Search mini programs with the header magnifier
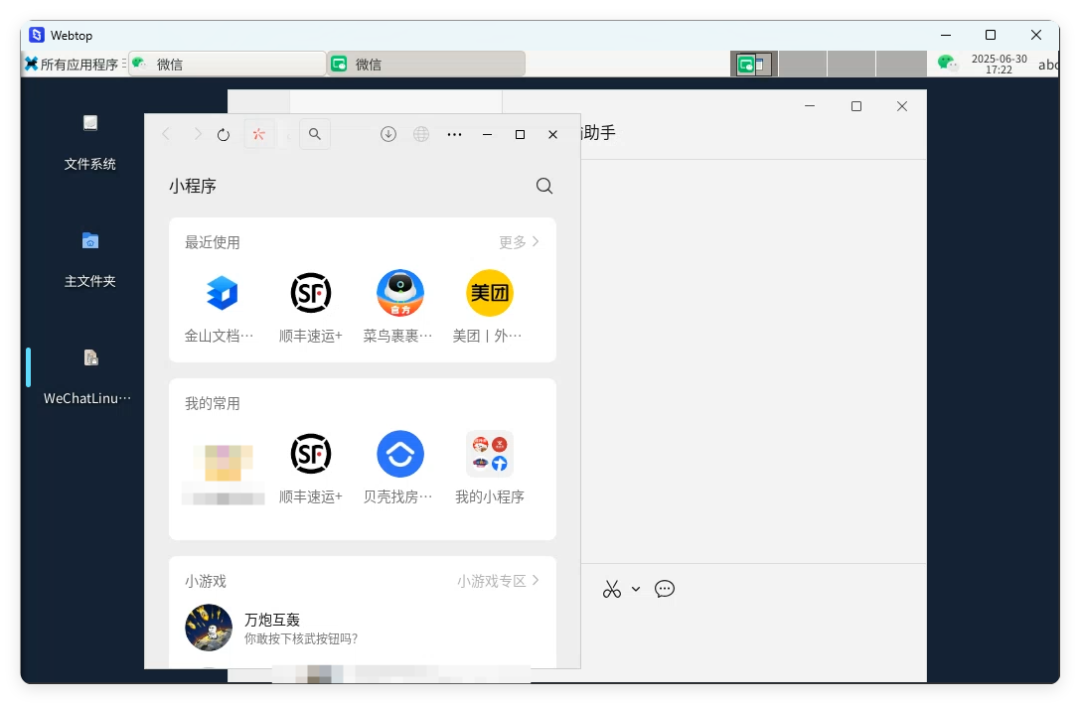Viewport: 1080px width, 704px height. (x=544, y=186)
